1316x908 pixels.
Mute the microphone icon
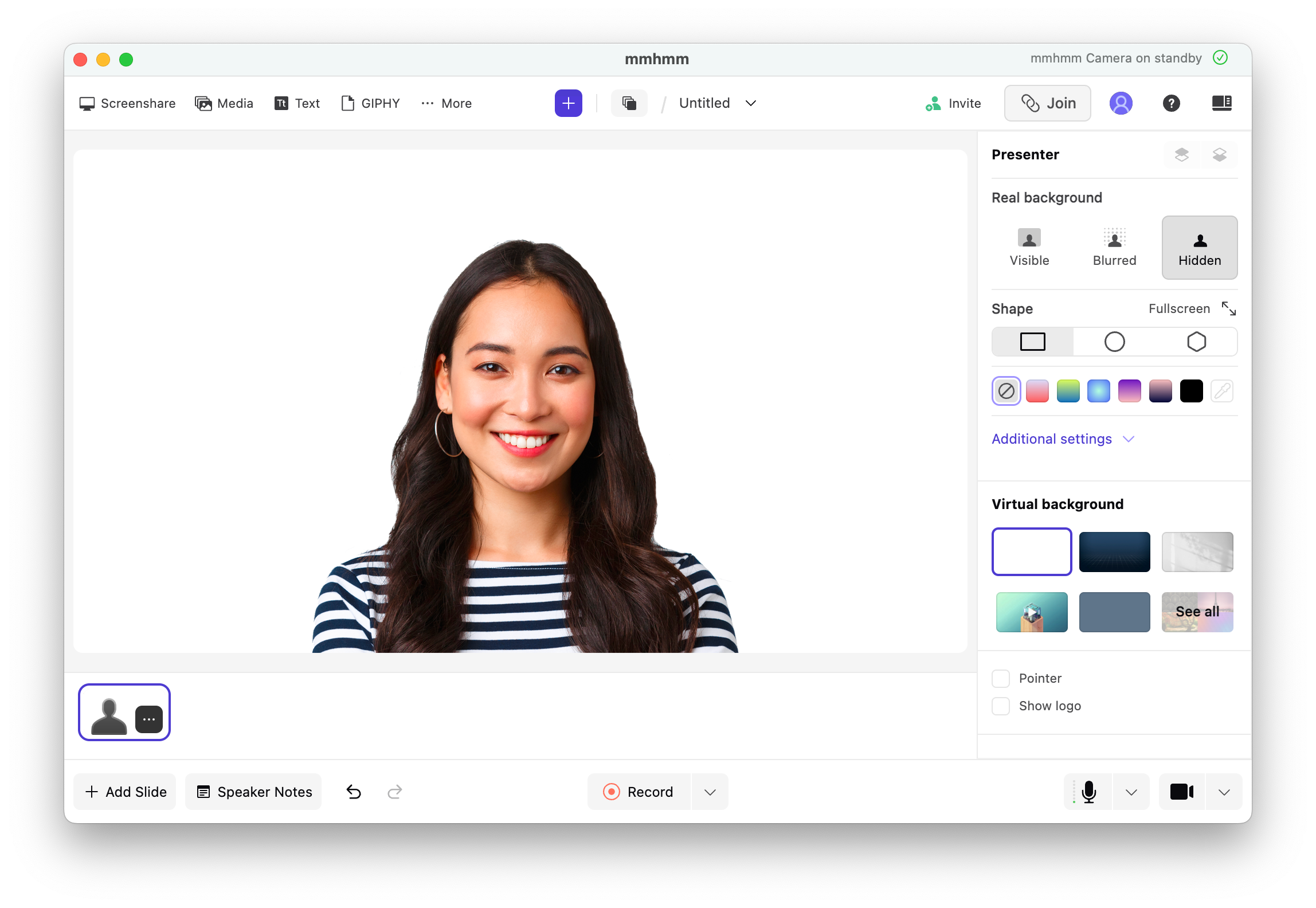1088,792
